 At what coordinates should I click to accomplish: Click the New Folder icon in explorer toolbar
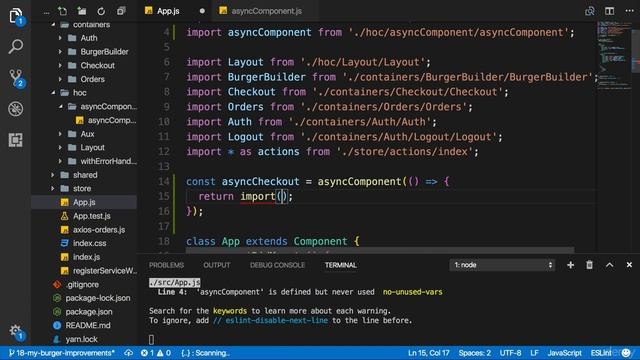coord(82,11)
